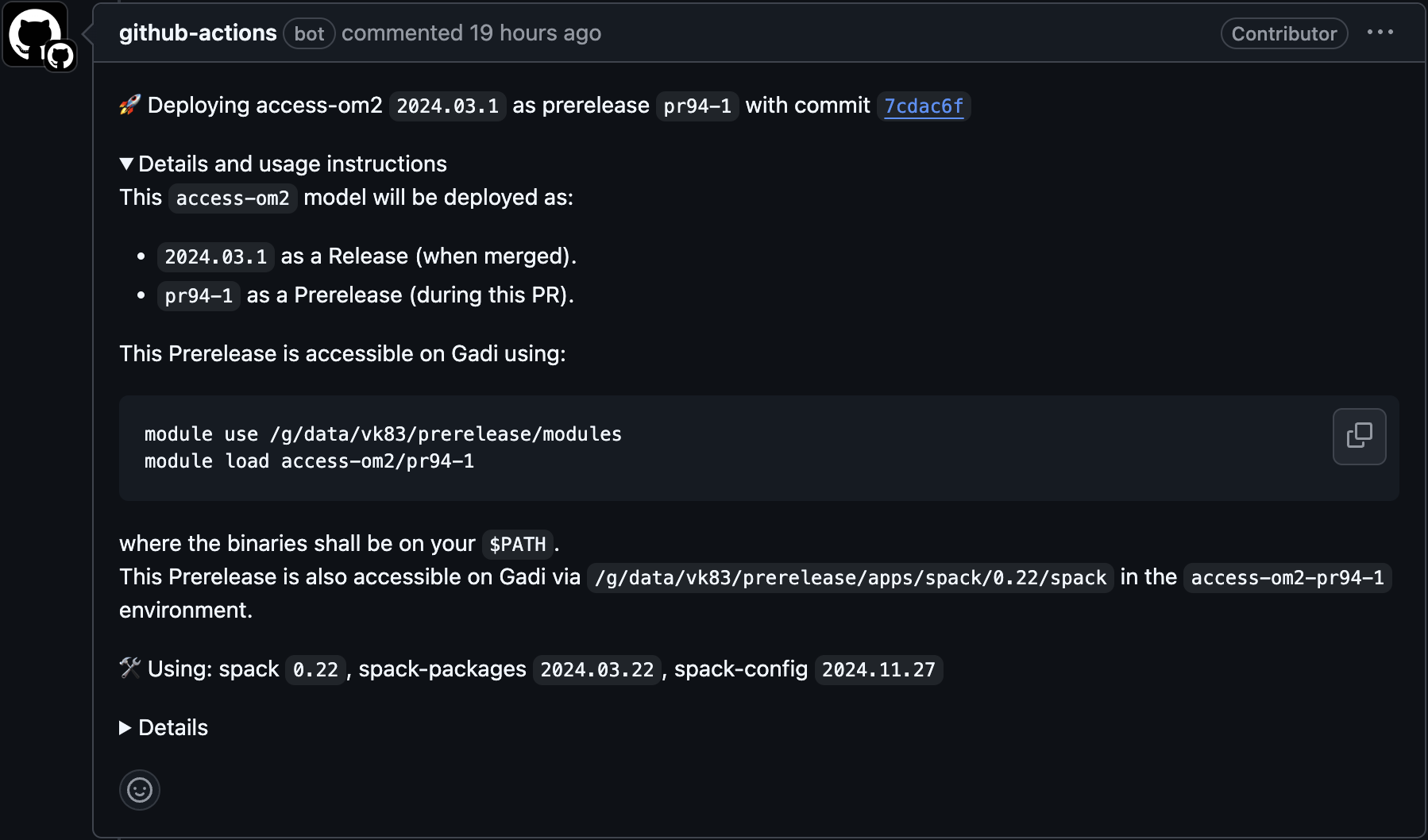Click the open triangle beside usage instructions
1428x840 pixels.
click(x=126, y=164)
